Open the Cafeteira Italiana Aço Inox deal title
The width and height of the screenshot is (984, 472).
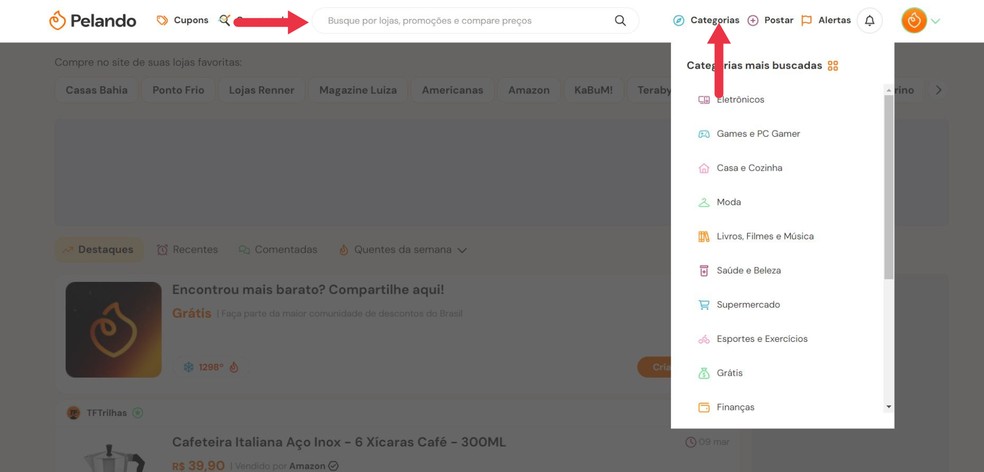339,442
